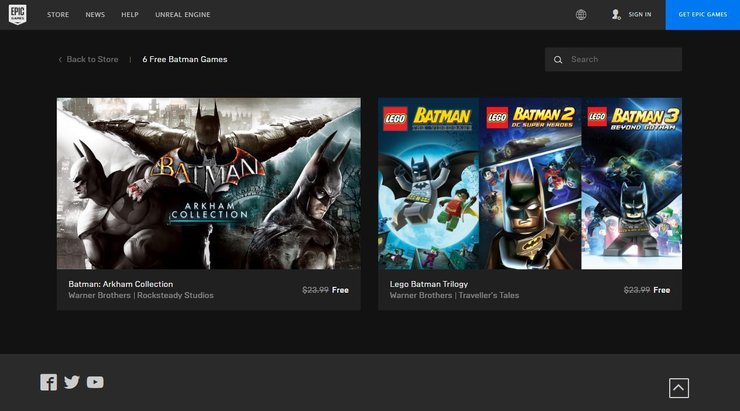This screenshot has height=411, width=740.
Task: Open the Store menu
Action: click(58, 15)
